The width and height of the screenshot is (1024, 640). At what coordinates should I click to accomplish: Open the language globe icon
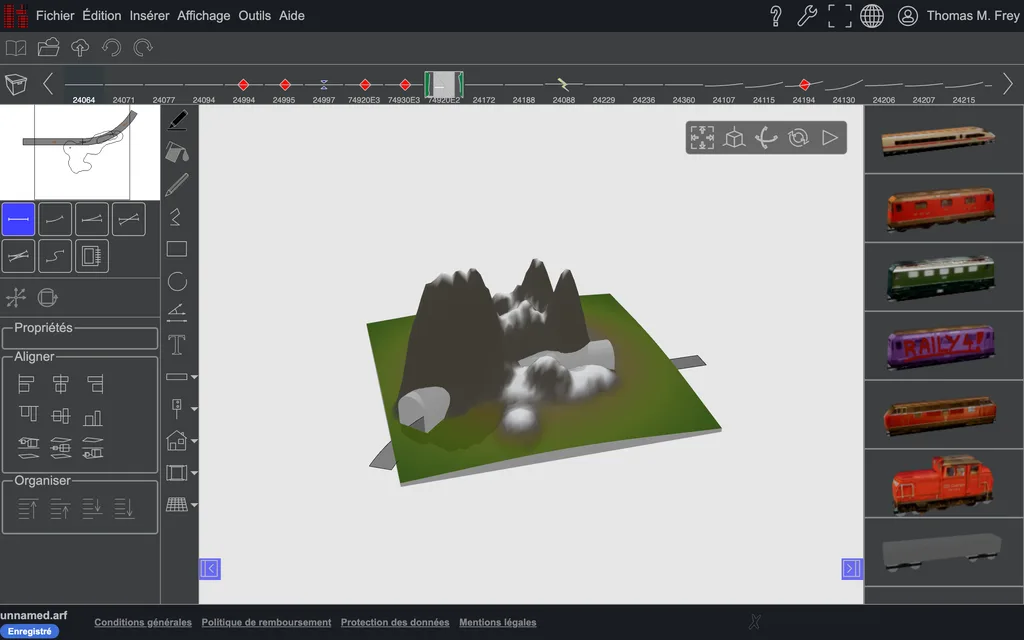[872, 16]
